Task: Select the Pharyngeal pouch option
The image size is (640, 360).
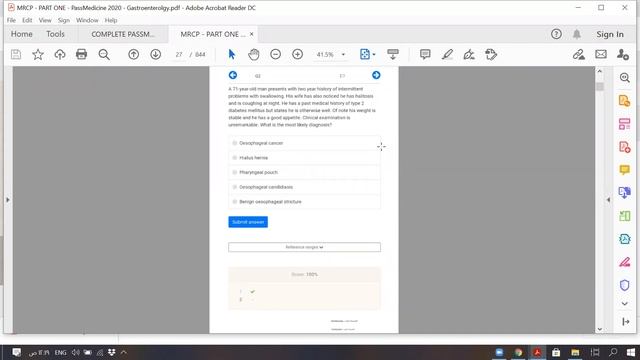Action: point(304,172)
